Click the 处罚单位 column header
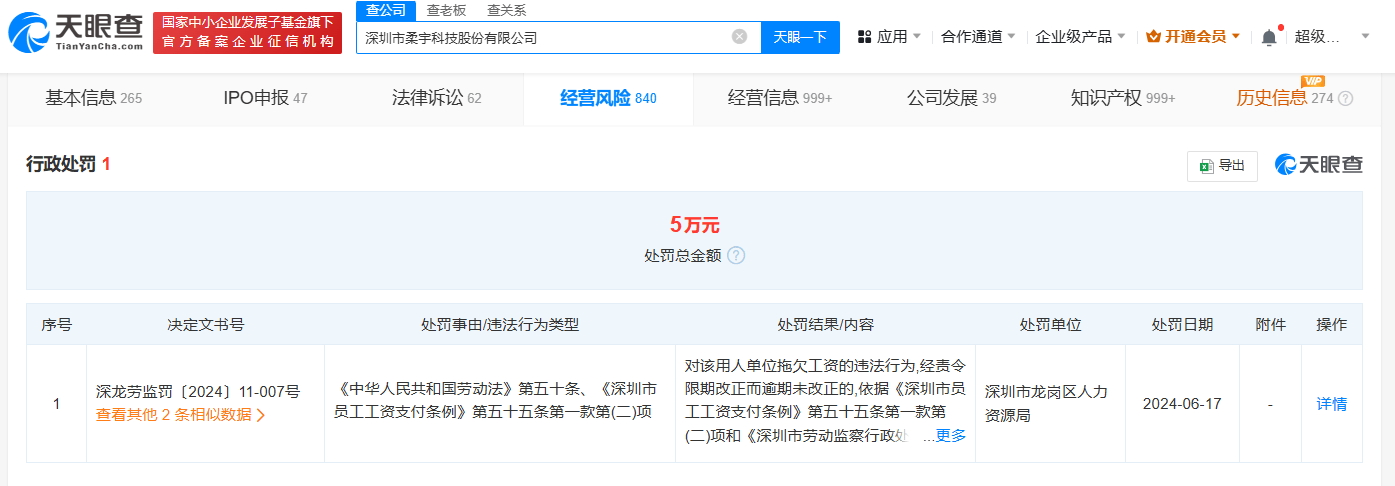Image resolution: width=1395 pixels, height=486 pixels. (x=1050, y=325)
